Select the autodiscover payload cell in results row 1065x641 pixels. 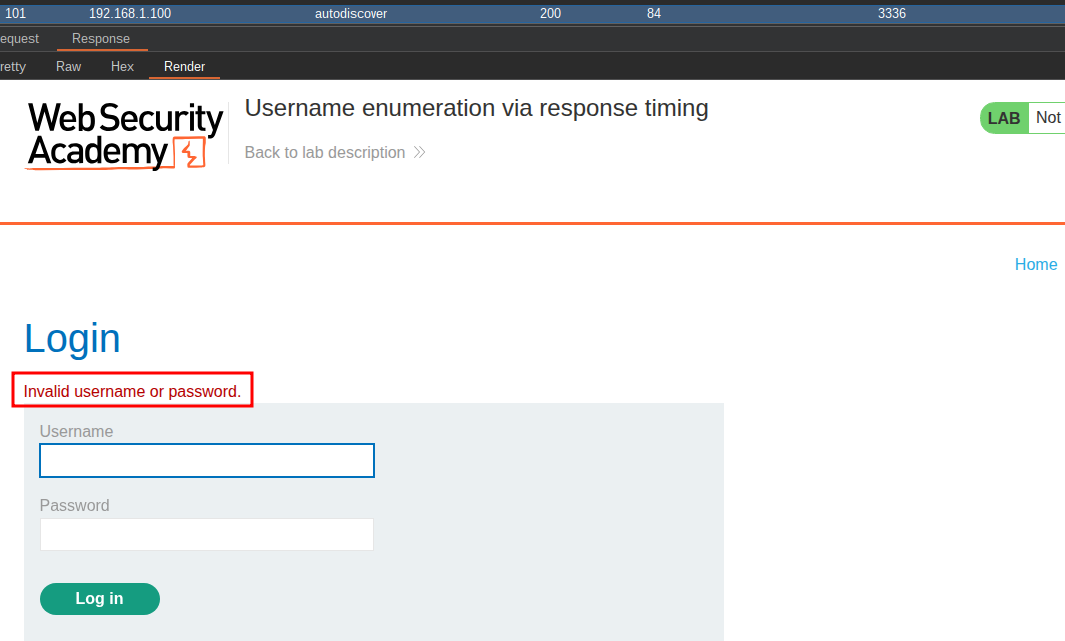pyautogui.click(x=351, y=13)
